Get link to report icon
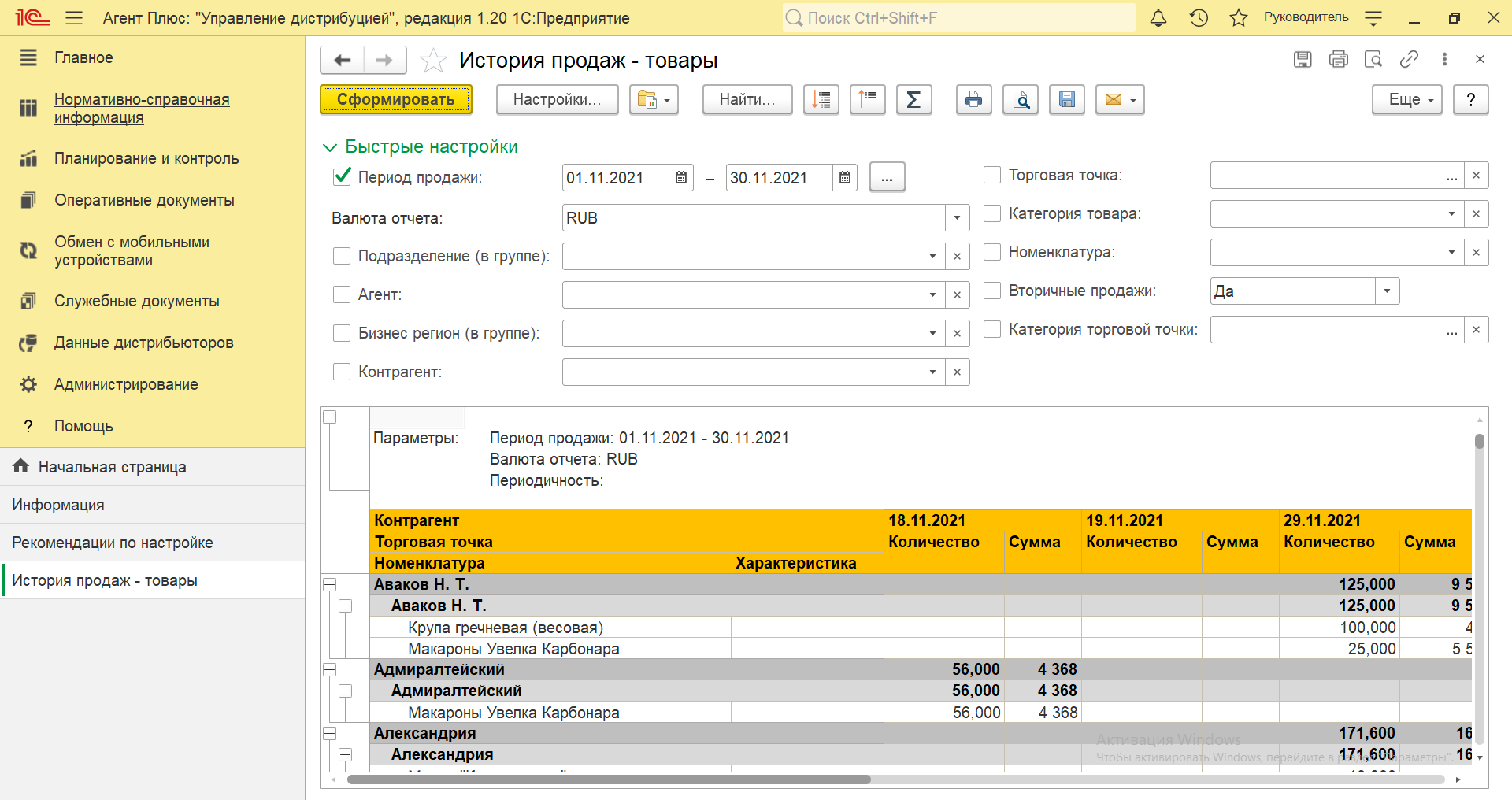This screenshot has height=800, width=1512. tap(1409, 59)
